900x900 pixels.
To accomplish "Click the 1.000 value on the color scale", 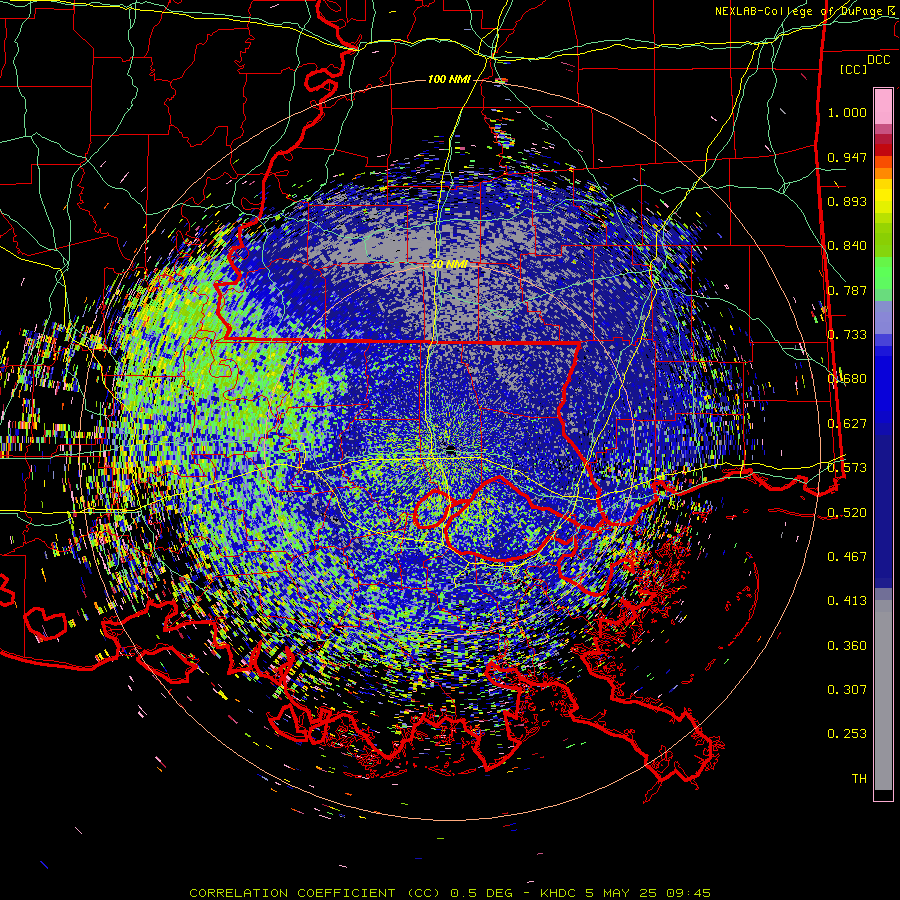I will [847, 112].
